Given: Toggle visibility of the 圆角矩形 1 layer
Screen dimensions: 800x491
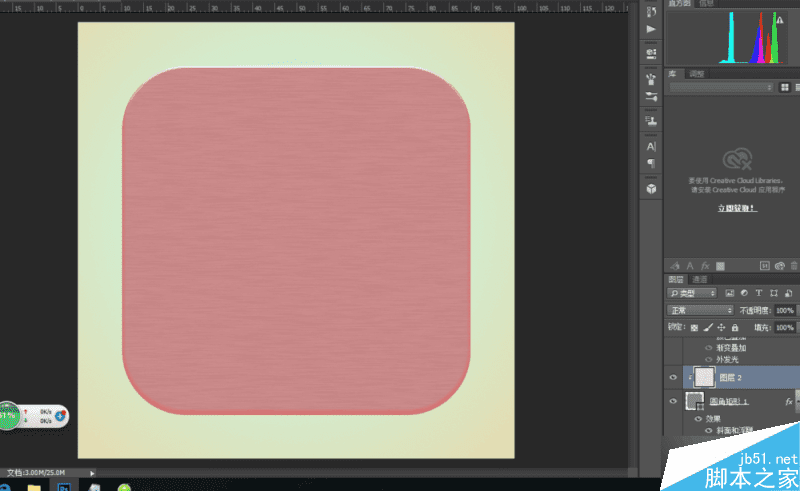Looking at the screenshot, I should 673,401.
